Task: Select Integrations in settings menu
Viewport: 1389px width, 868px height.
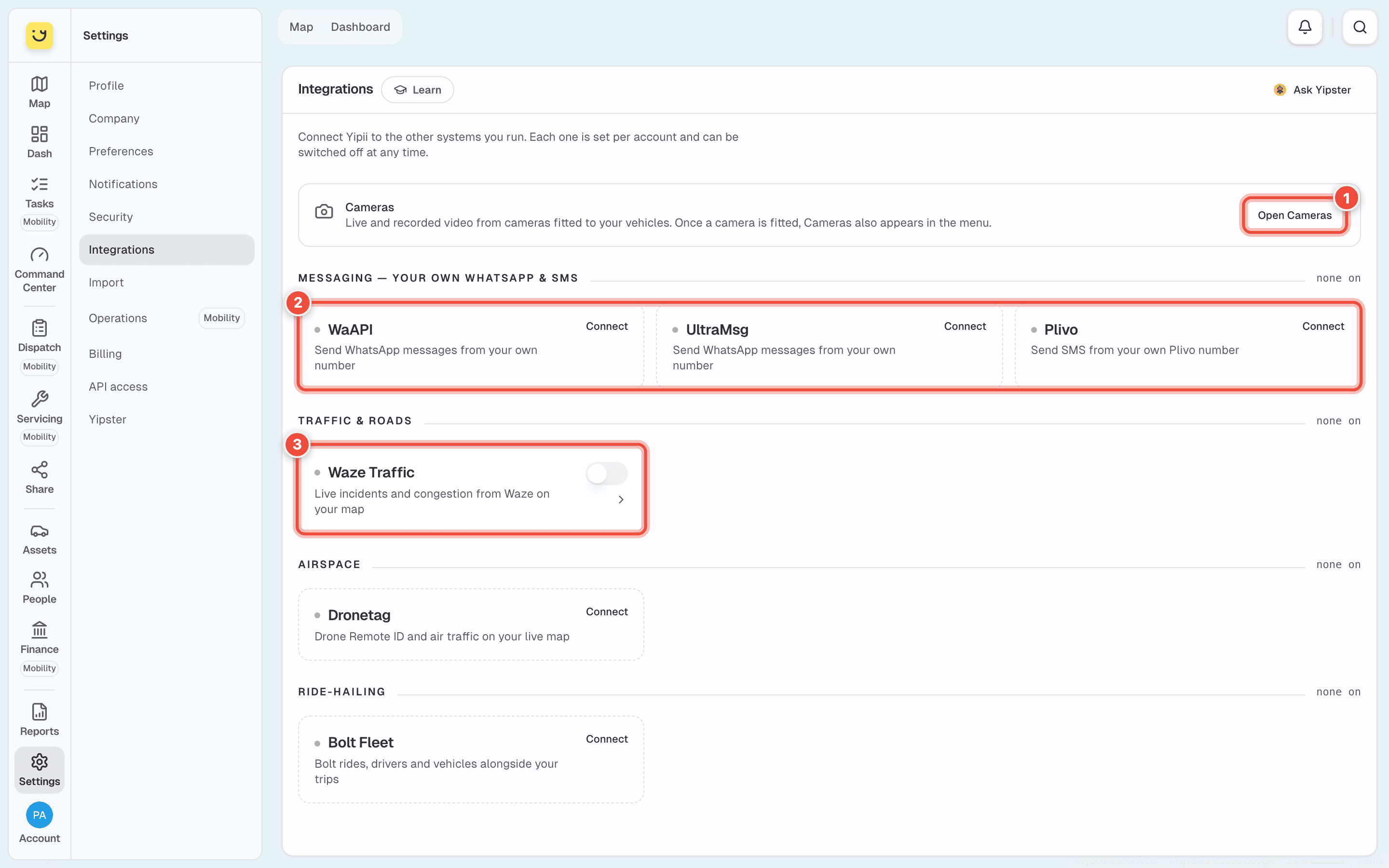Action: click(x=166, y=250)
